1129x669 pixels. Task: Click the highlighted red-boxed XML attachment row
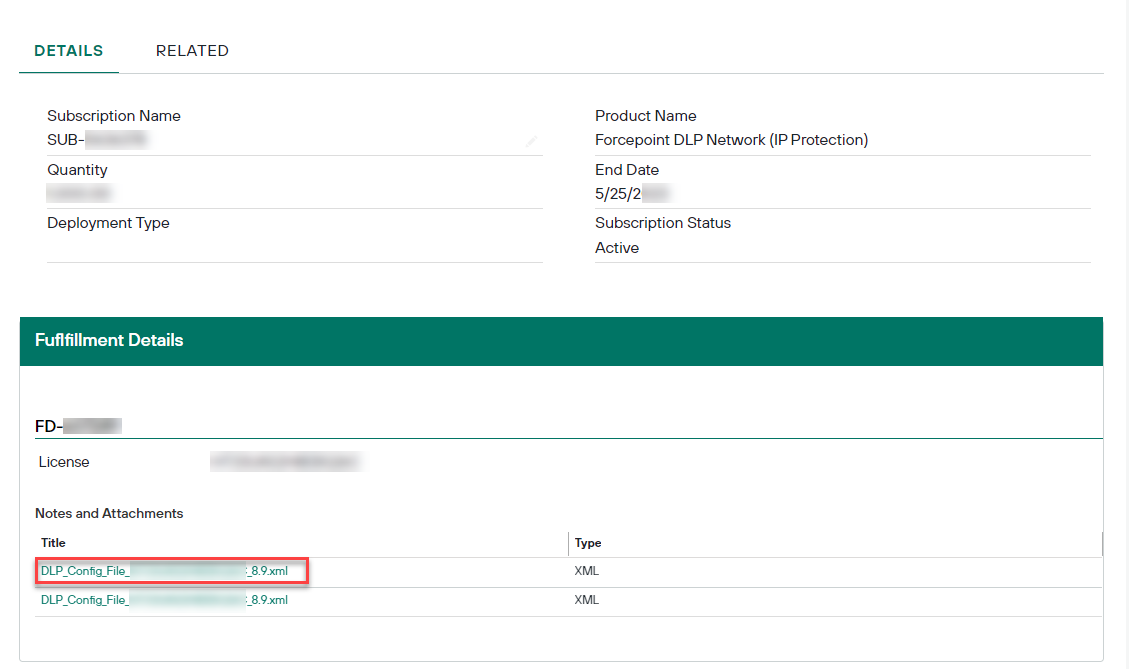pos(170,570)
